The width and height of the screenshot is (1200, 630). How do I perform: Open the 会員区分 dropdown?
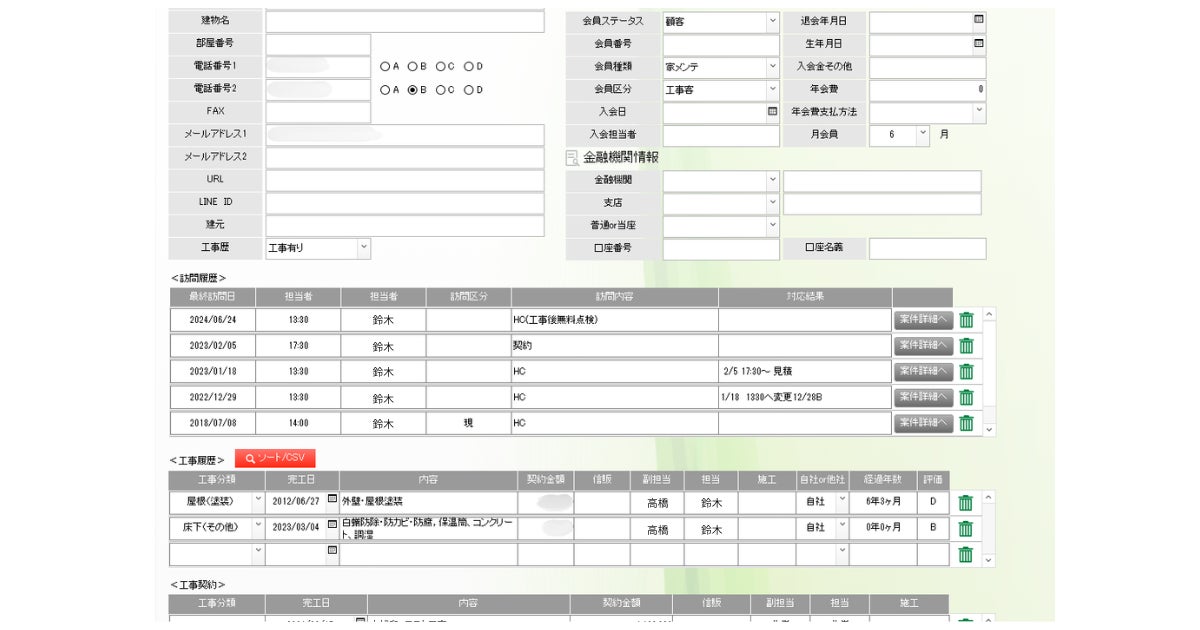(772, 90)
